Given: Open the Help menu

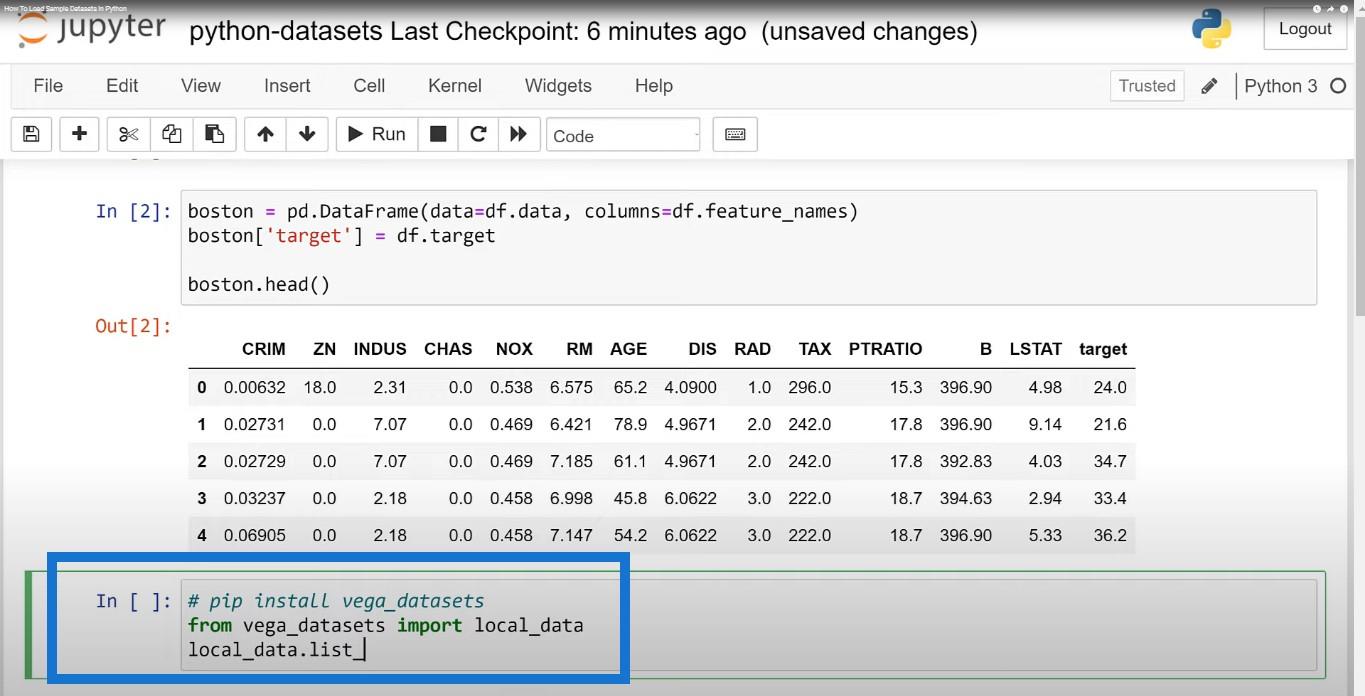Looking at the screenshot, I should pos(654,86).
